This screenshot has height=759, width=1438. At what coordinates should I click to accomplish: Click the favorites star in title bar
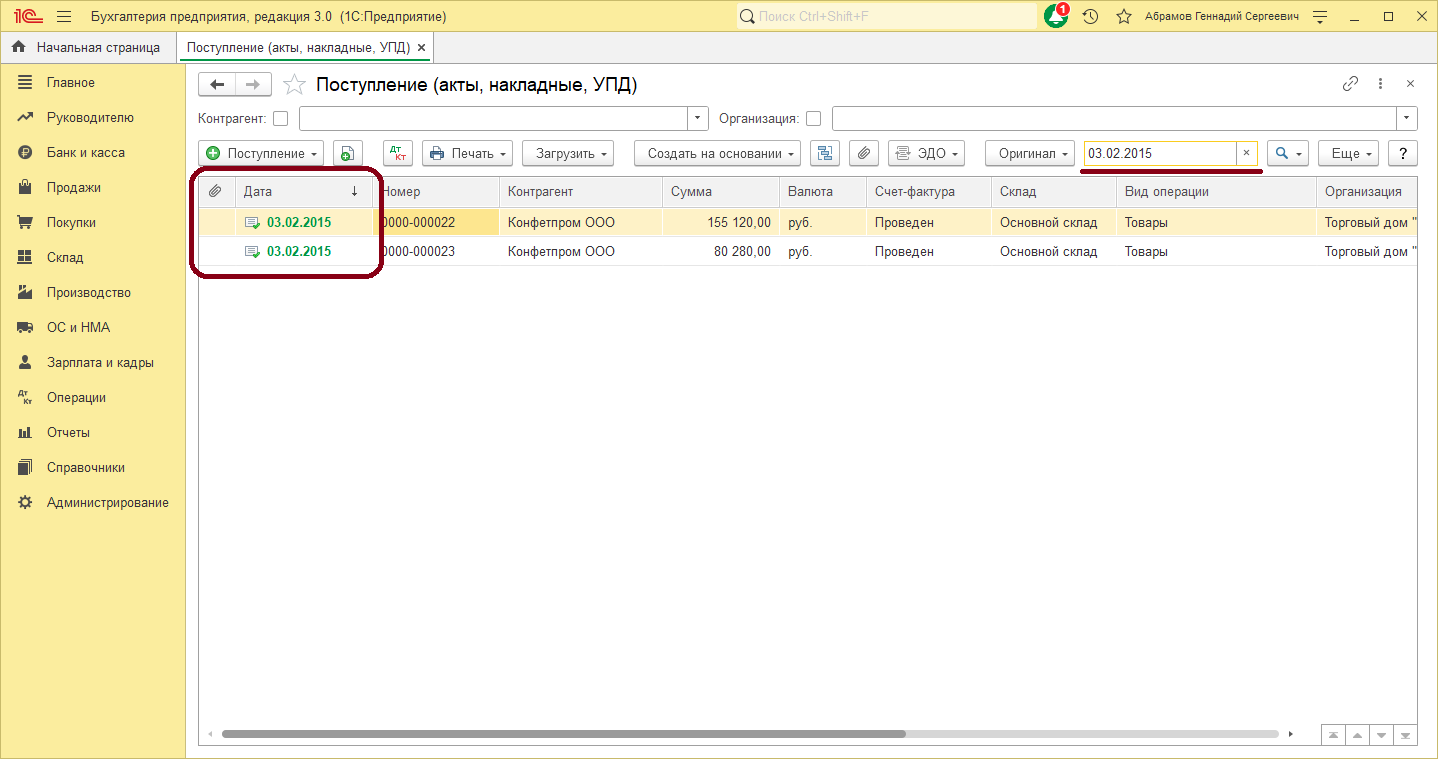click(1124, 17)
